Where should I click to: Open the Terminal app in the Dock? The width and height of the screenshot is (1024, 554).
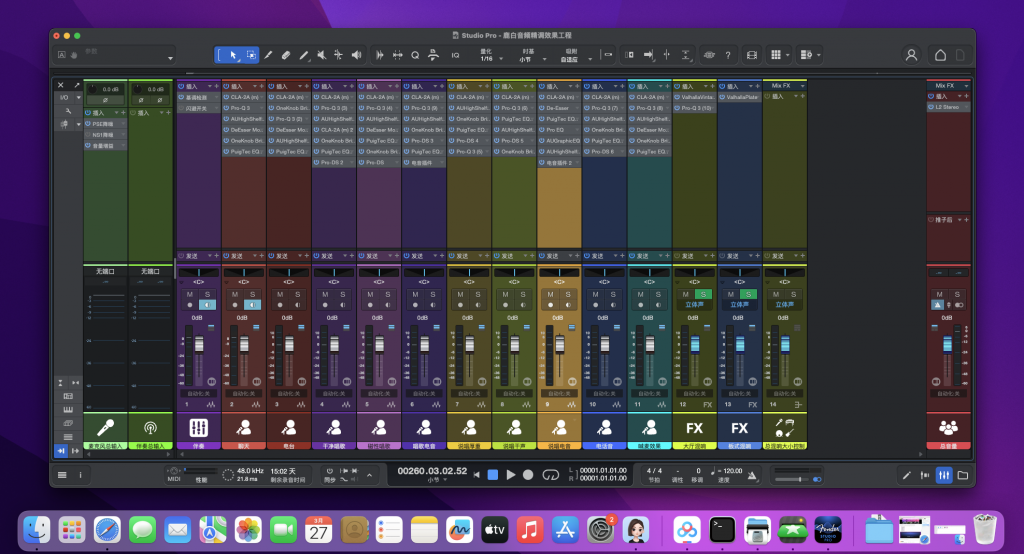(723, 527)
